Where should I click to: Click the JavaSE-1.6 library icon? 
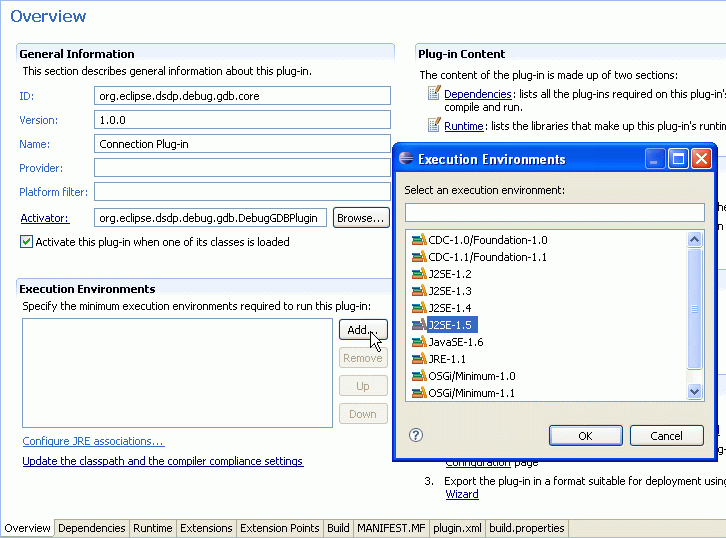[419, 342]
